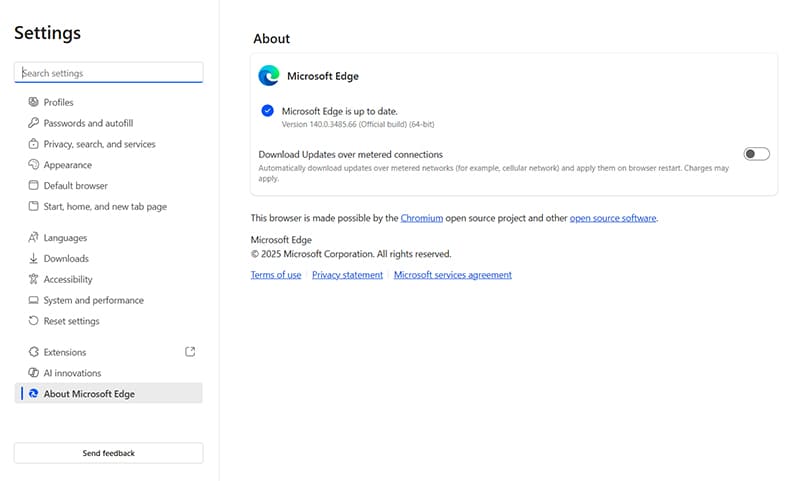Click the Accessibility figure icon
This screenshot has height=481, width=800.
click(x=33, y=280)
